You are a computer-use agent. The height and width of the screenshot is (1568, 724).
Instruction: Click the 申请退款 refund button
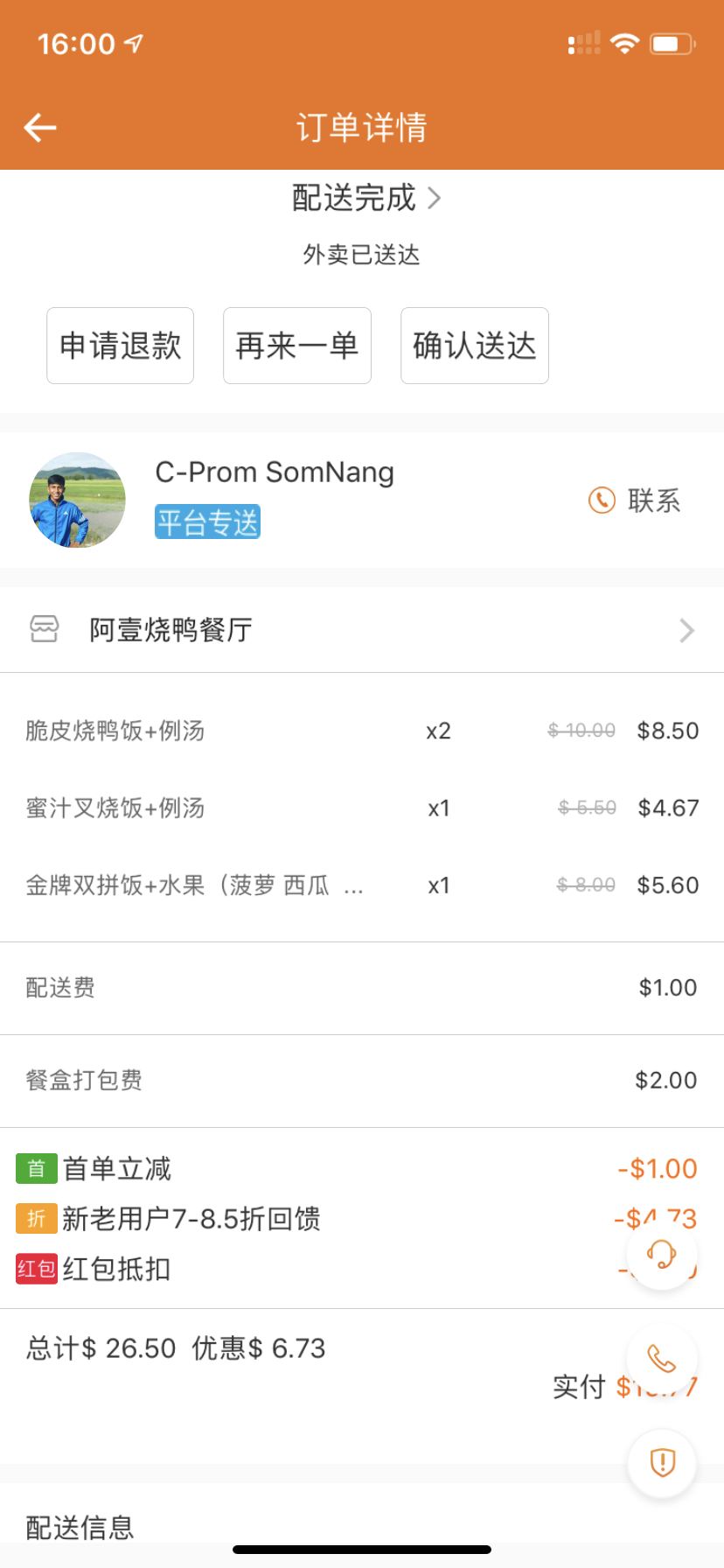tap(121, 346)
